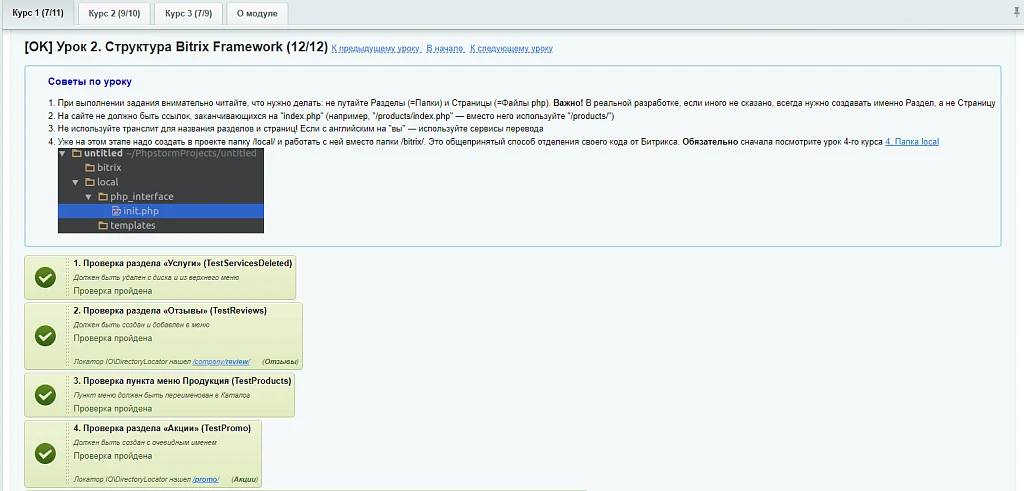Click the '(Акции)' label in the TestPromo card

coord(245,479)
